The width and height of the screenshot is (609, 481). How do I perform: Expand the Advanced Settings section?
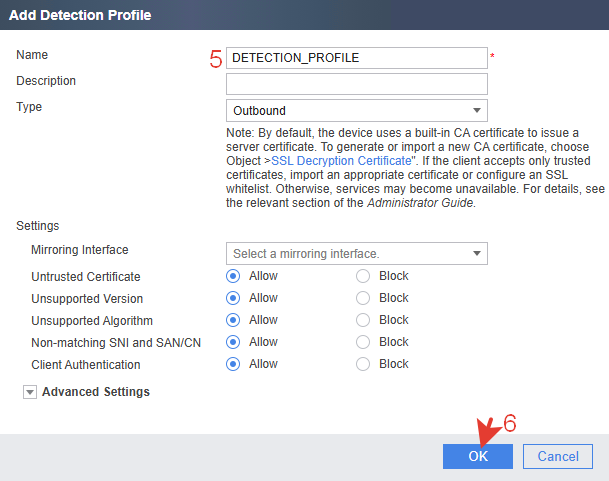pos(30,392)
